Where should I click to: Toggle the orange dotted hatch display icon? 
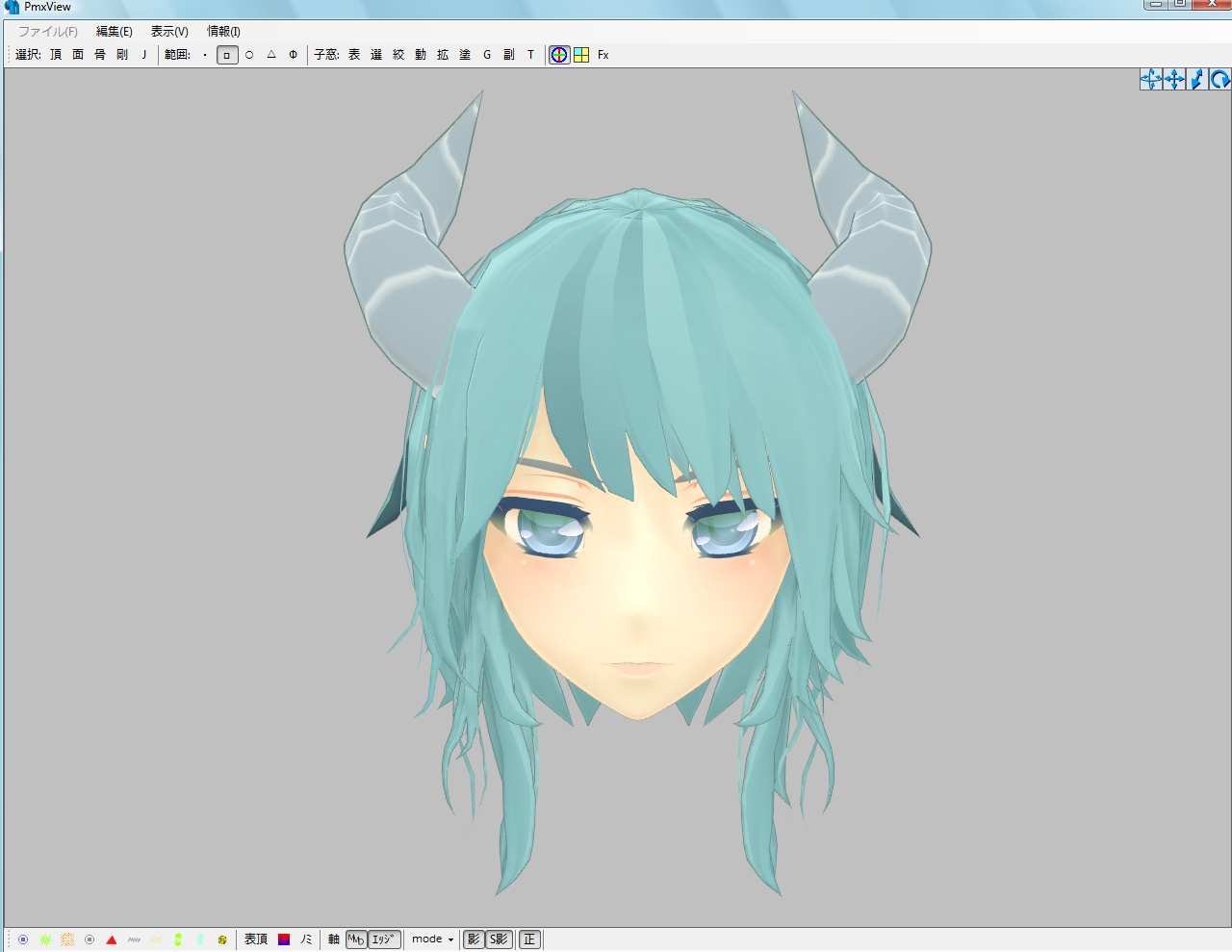tap(67, 939)
